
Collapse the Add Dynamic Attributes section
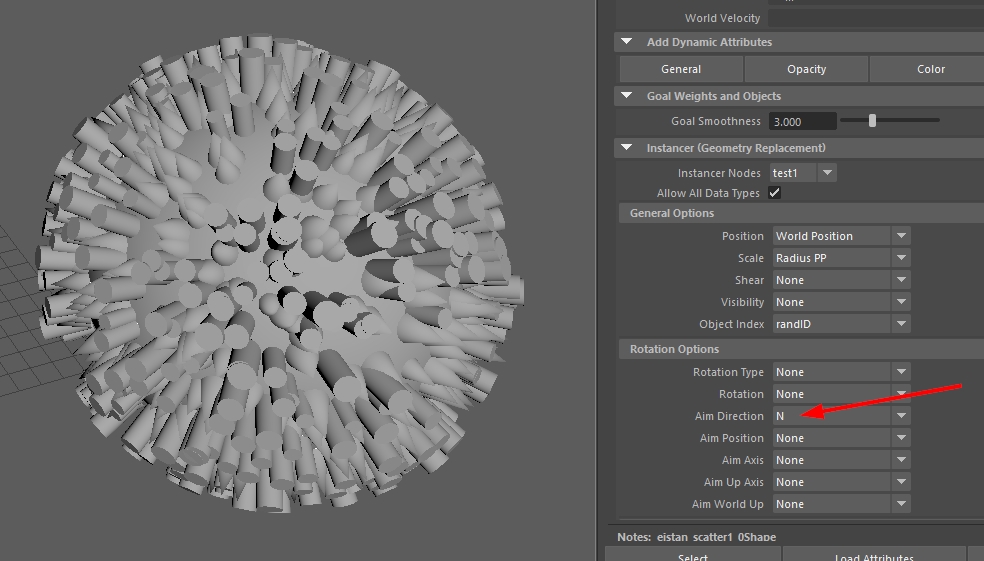coord(626,42)
